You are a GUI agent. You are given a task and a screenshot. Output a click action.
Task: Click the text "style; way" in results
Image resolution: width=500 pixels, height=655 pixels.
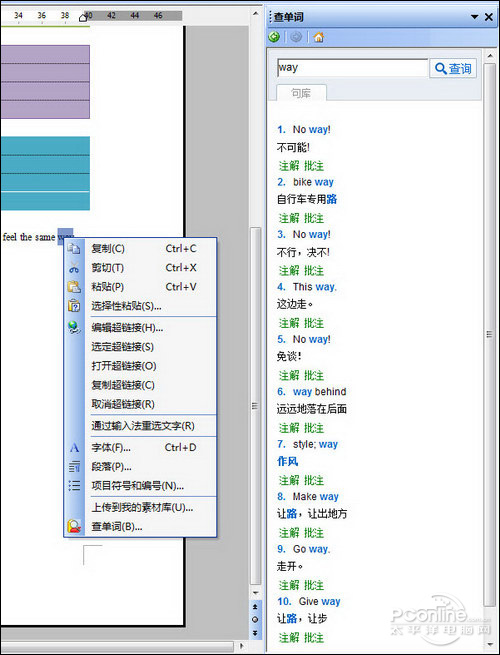(x=315, y=444)
